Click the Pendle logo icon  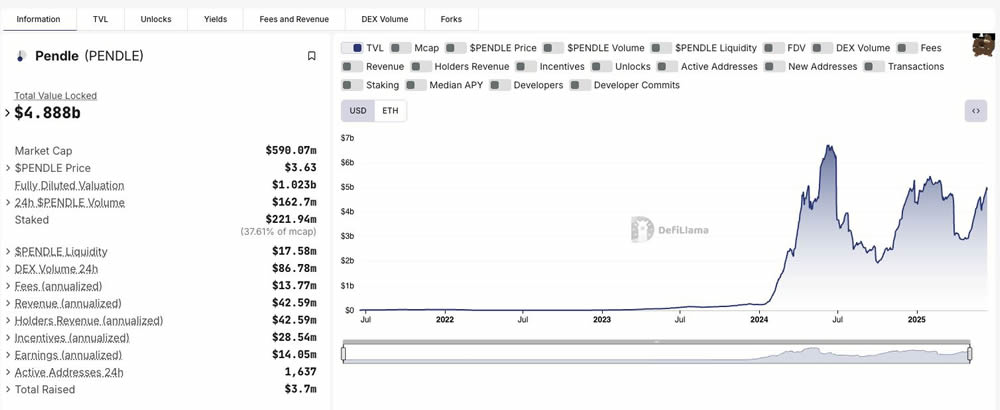point(22,56)
